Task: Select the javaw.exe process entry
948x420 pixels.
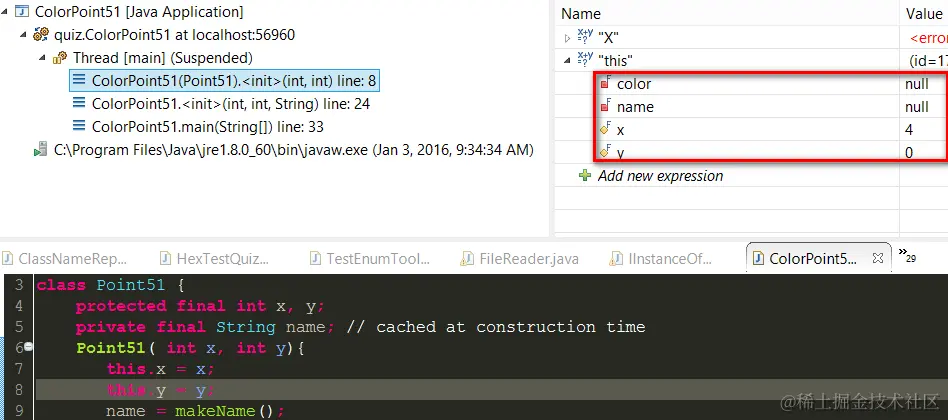Action: point(293,150)
